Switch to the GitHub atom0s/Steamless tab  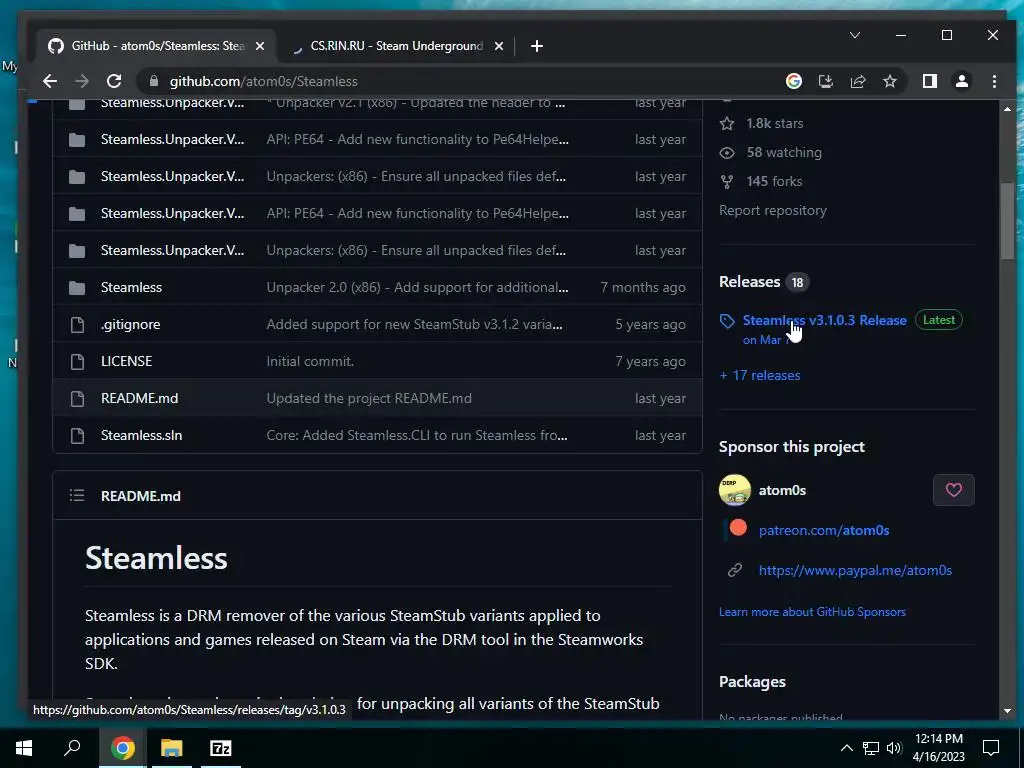click(x=157, y=46)
